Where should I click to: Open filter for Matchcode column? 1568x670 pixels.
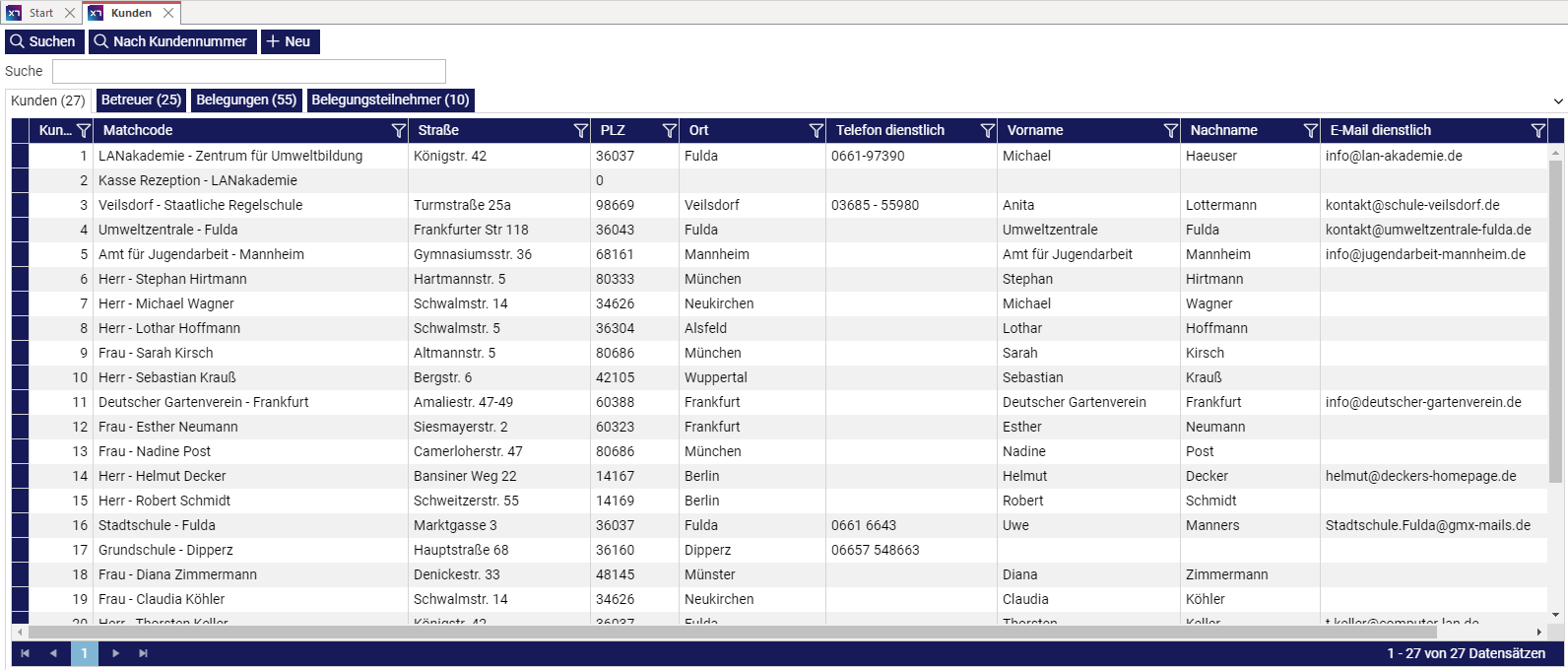(x=398, y=131)
